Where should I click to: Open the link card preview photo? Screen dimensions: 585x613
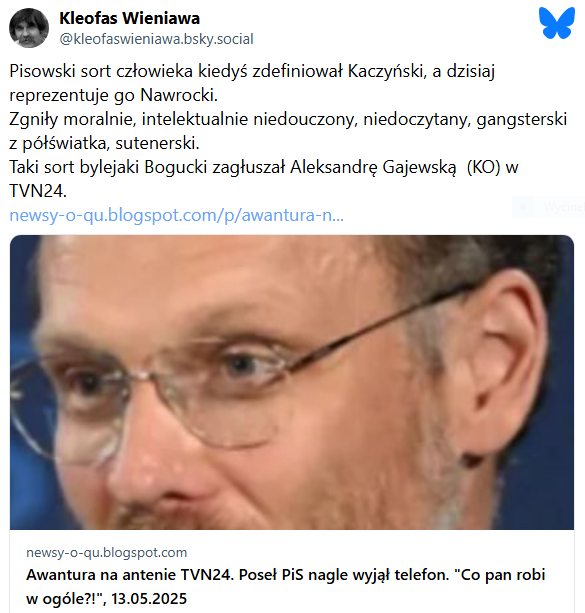pyautogui.click(x=292, y=382)
